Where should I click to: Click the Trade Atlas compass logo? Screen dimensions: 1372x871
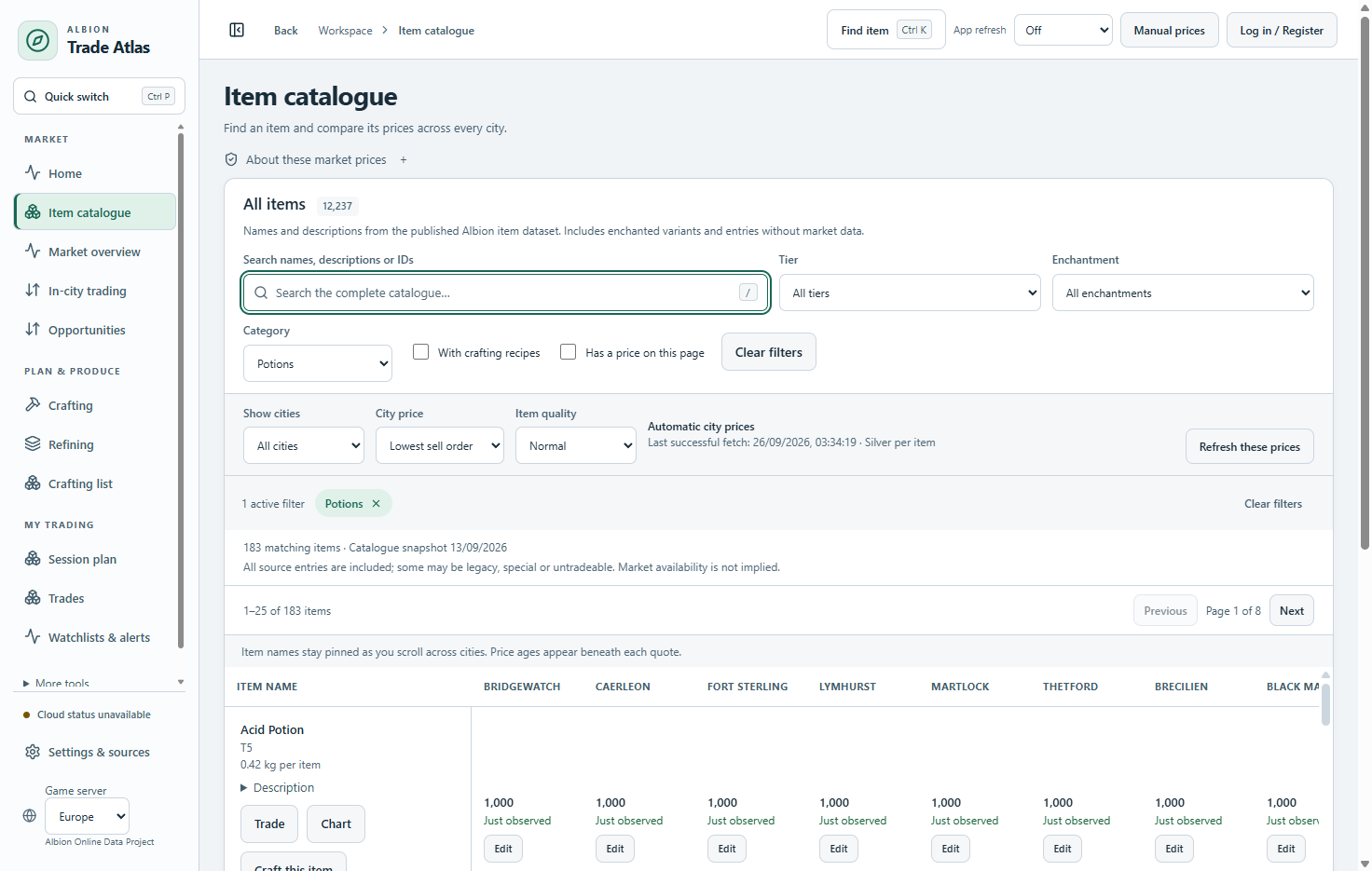[x=37, y=40]
